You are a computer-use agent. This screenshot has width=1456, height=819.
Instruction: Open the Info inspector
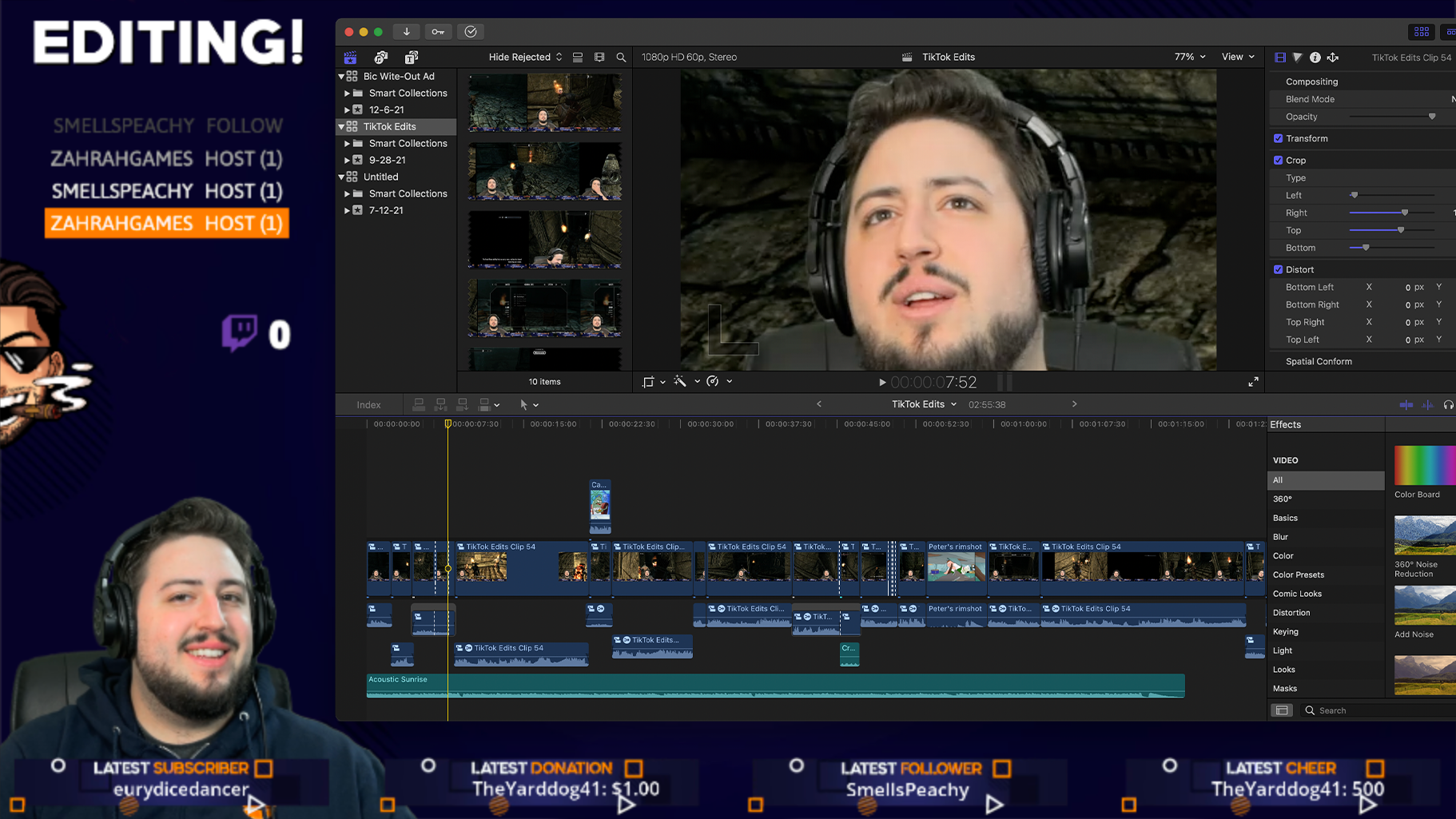[x=1315, y=57]
